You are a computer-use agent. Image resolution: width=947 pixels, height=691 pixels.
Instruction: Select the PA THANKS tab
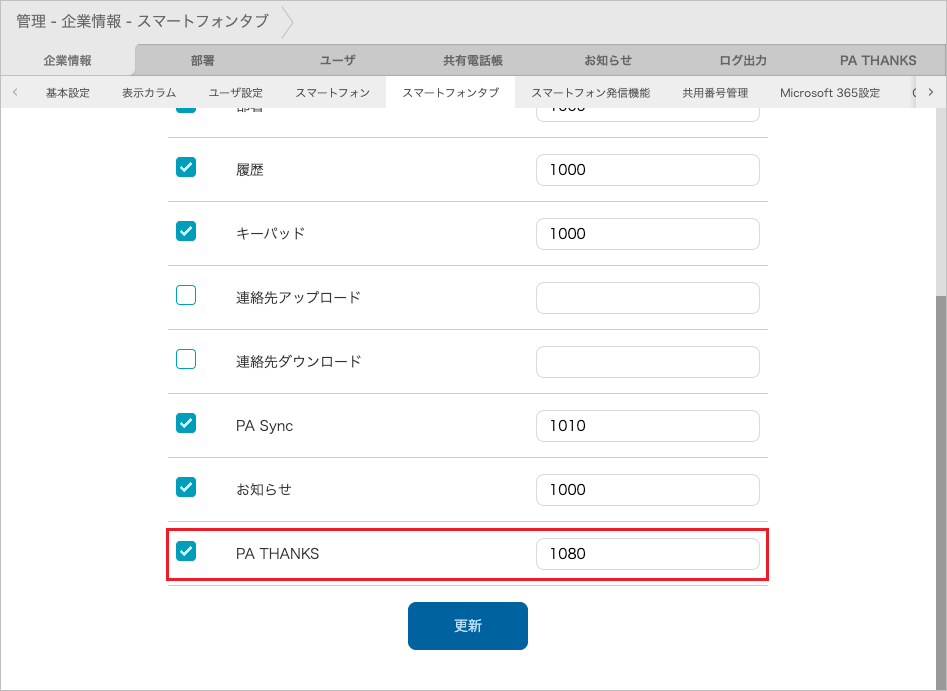pyautogui.click(x=877, y=60)
